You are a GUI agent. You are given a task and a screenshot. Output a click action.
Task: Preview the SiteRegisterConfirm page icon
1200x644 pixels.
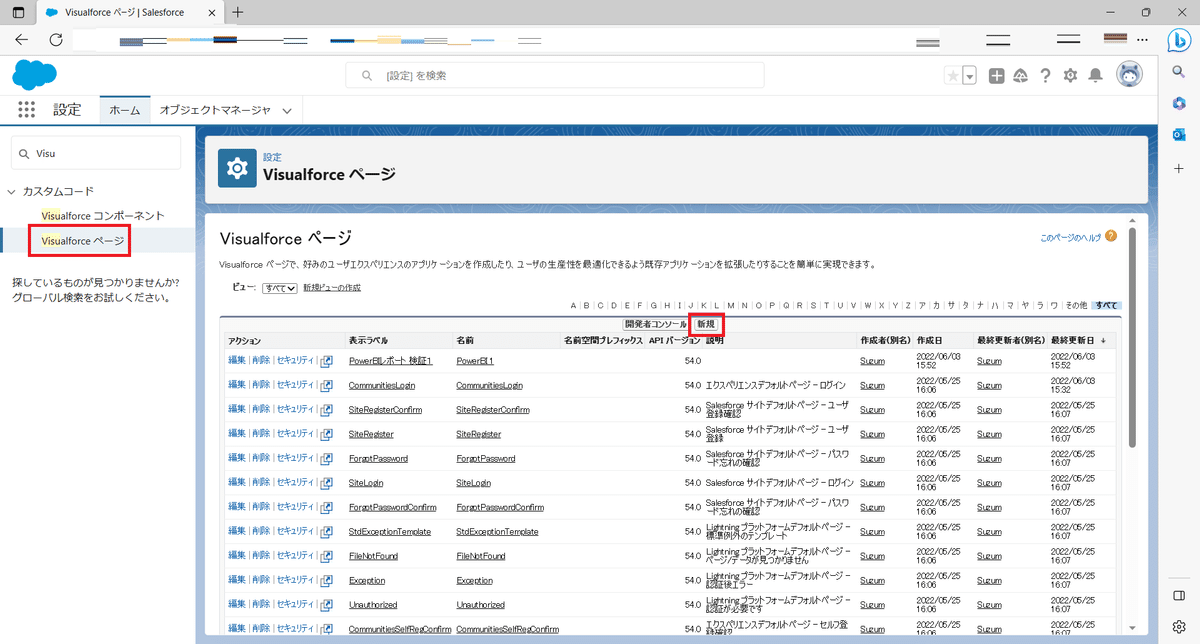point(326,409)
